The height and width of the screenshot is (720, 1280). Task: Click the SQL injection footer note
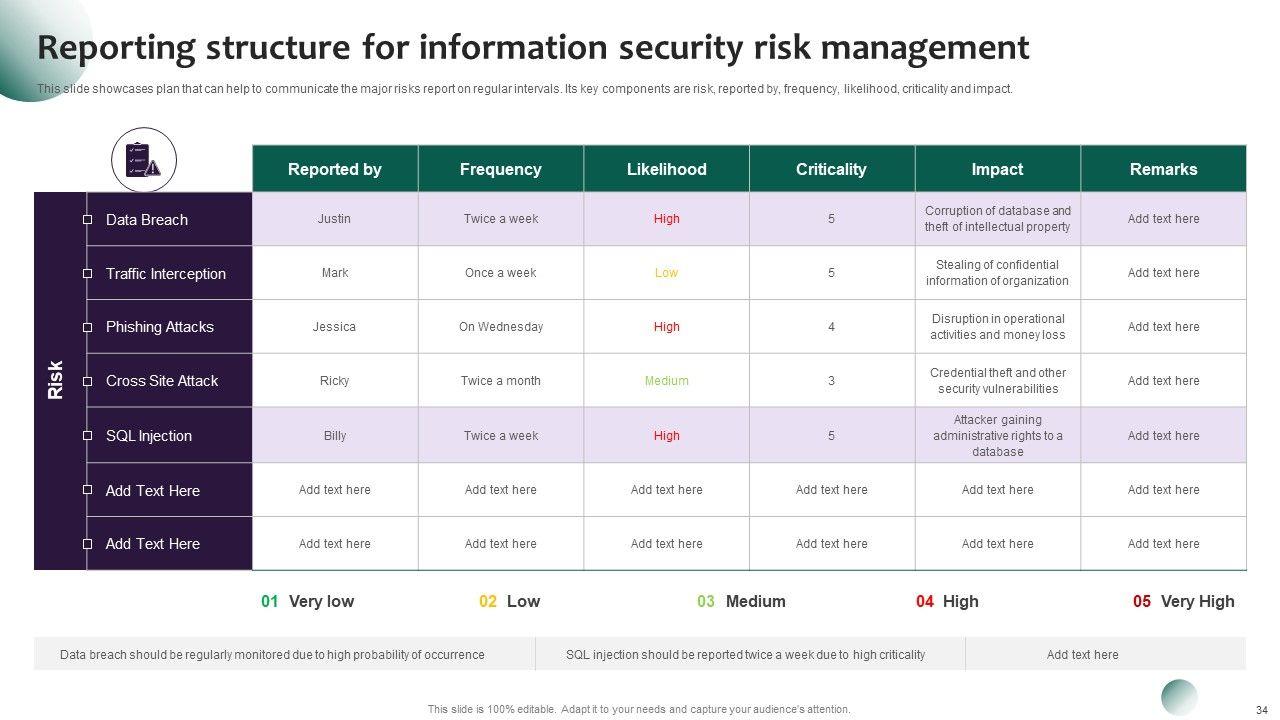[745, 655]
